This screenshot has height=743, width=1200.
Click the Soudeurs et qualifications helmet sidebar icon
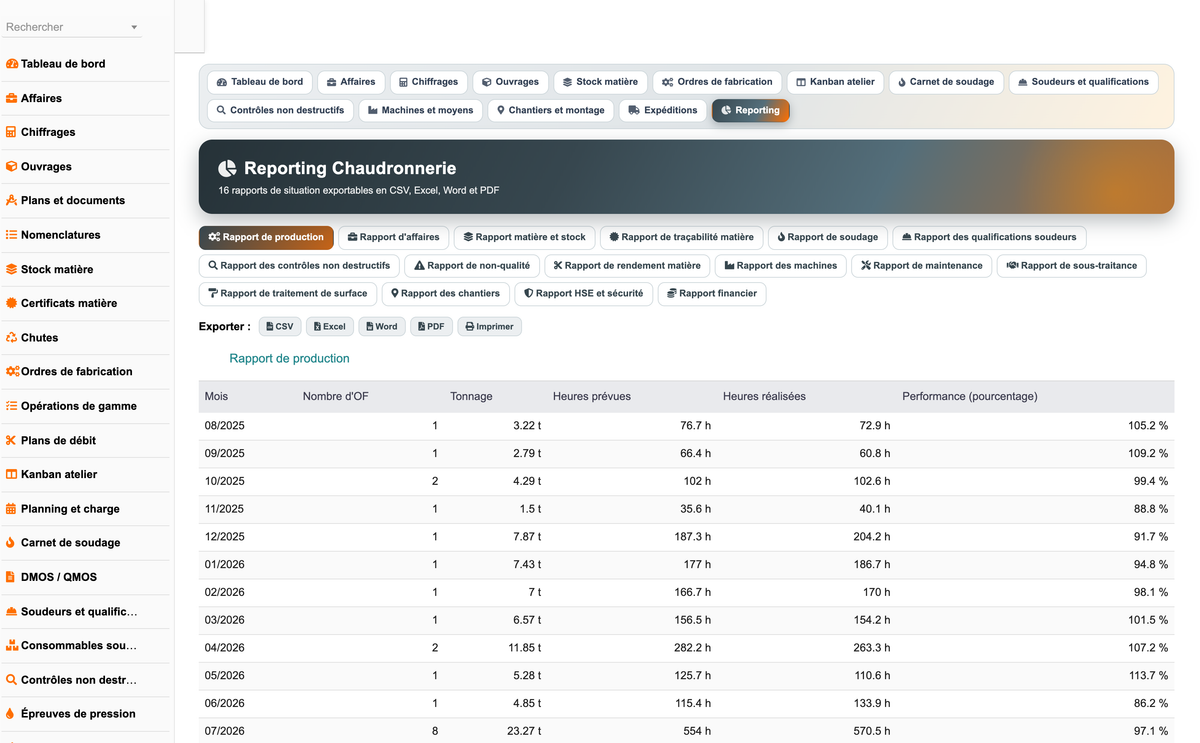(12, 611)
